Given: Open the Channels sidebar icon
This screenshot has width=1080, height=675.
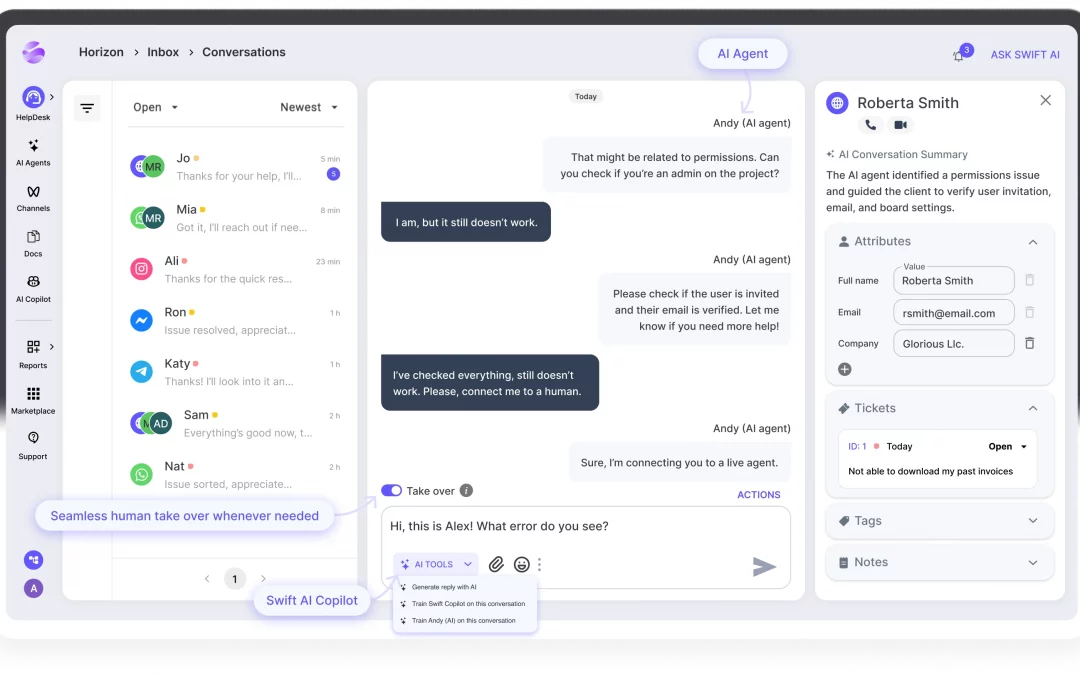Looking at the screenshot, I should pyautogui.click(x=33, y=192).
